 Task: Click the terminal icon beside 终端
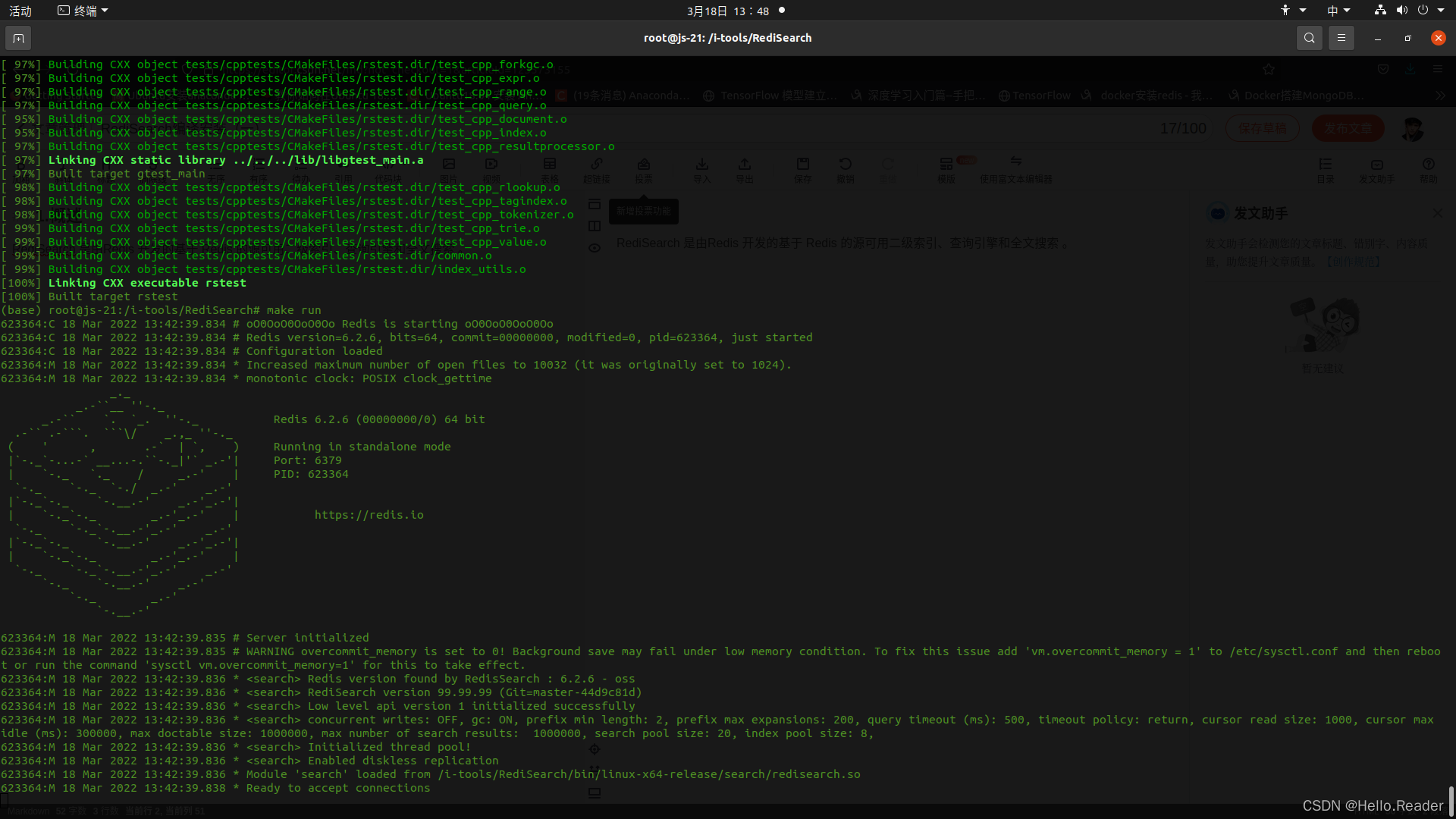[x=64, y=11]
